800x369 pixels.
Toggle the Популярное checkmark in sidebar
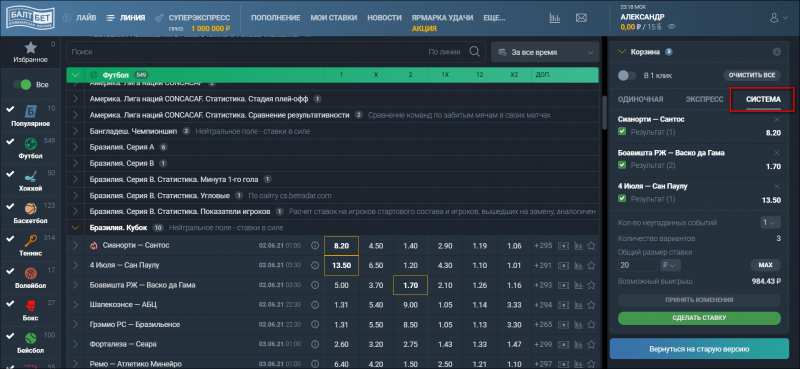[9, 108]
